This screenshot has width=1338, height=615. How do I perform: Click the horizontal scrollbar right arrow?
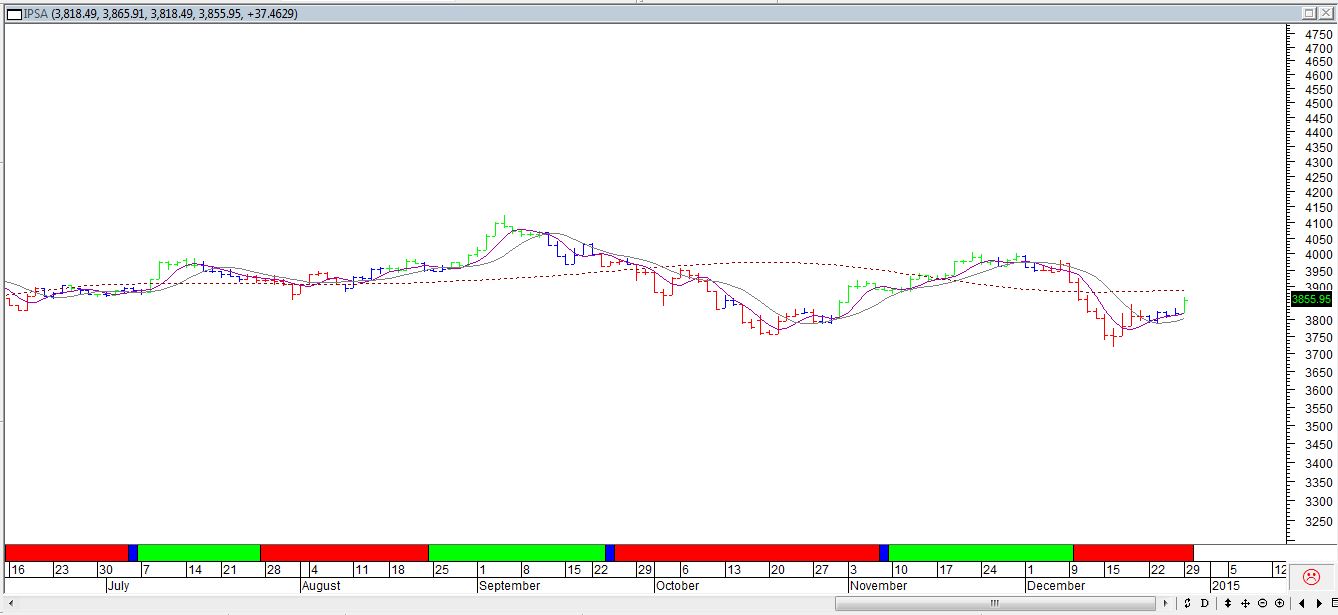(1165, 603)
